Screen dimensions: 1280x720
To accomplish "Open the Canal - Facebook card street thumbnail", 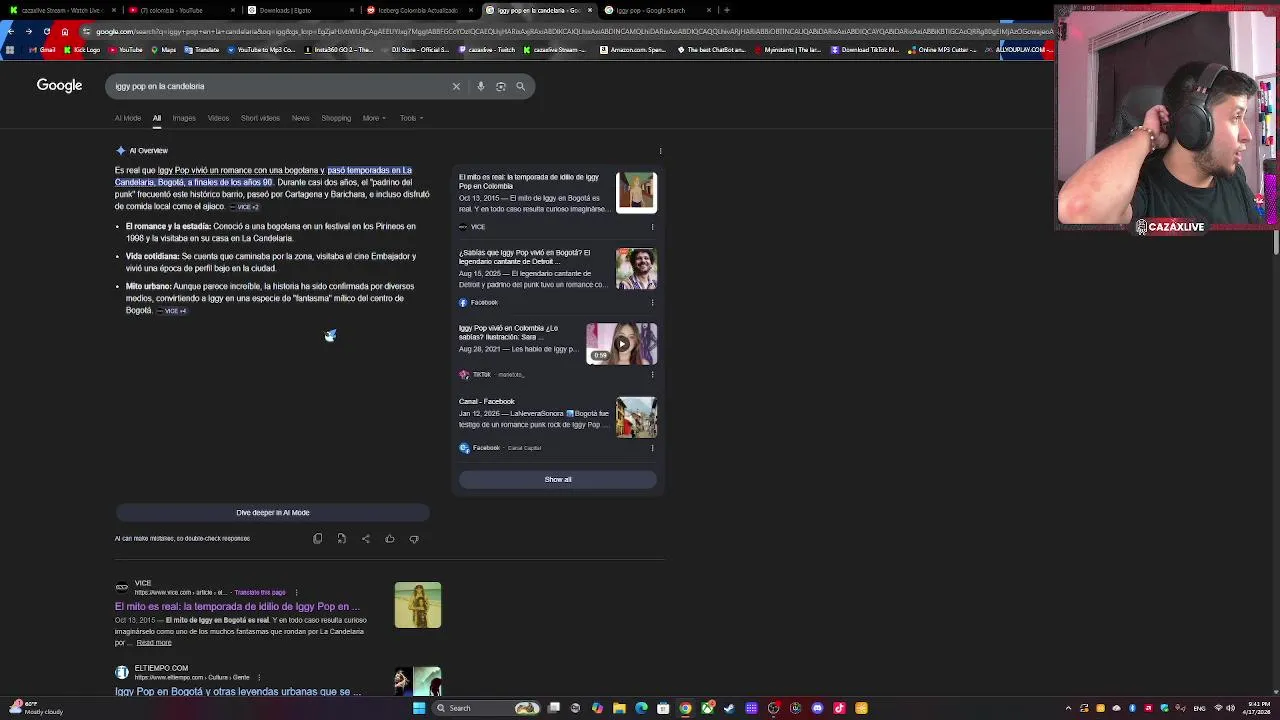I will tap(636, 418).
